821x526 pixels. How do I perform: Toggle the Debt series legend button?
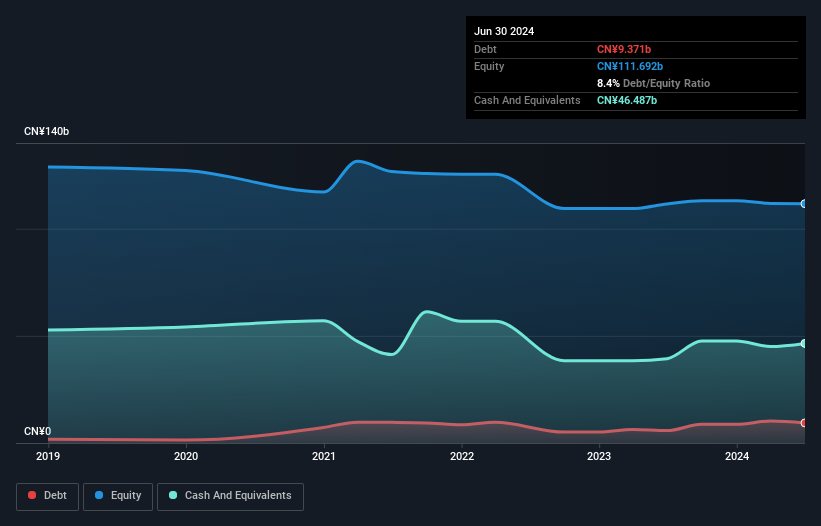(48, 496)
